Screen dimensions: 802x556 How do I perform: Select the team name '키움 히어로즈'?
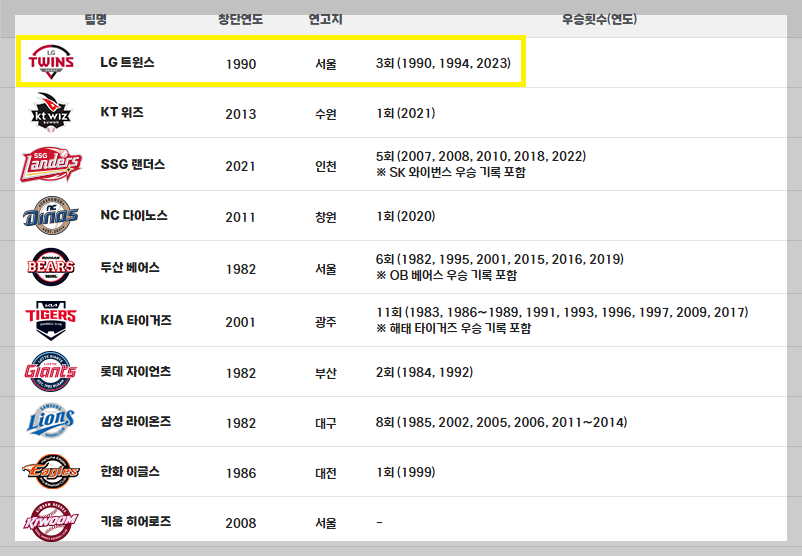tap(136, 521)
